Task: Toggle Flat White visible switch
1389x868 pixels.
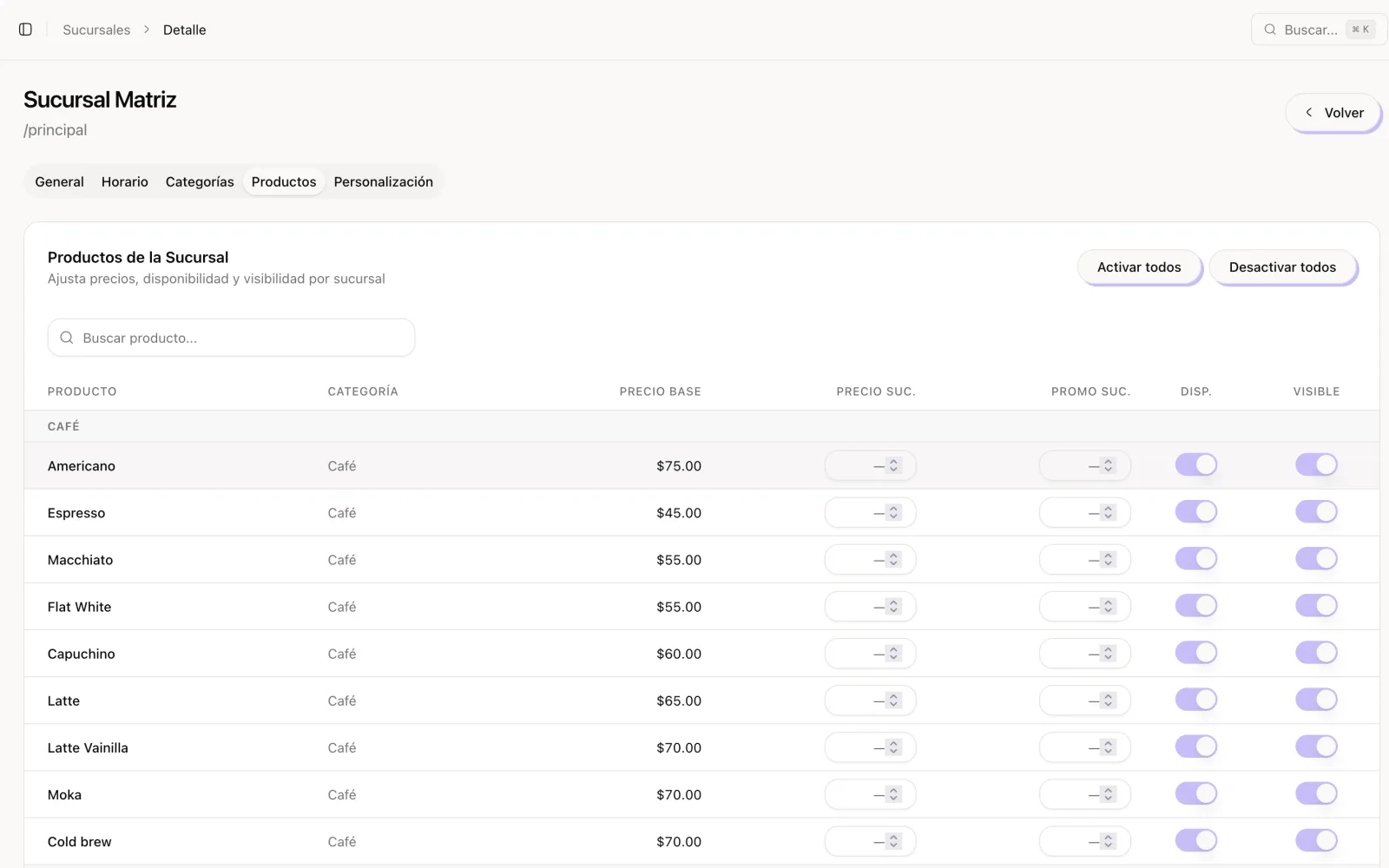Action: tap(1316, 606)
